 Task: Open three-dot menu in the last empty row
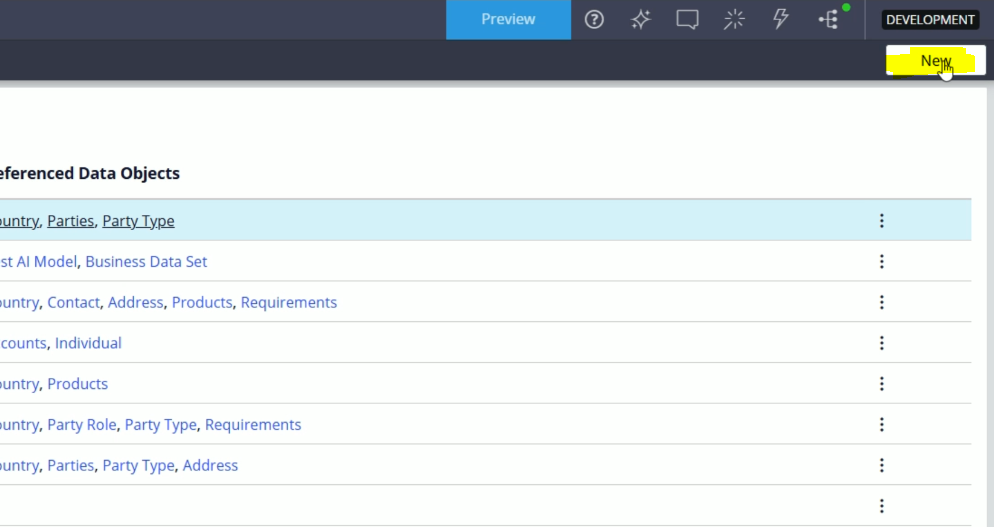click(881, 506)
